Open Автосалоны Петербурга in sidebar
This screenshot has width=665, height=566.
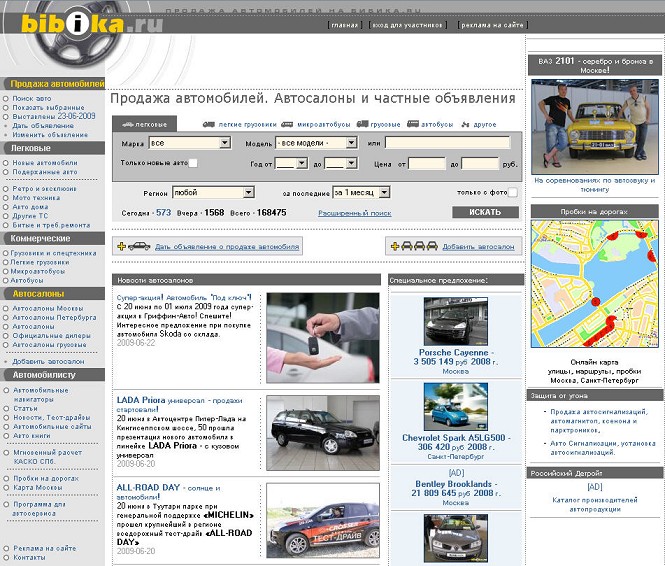tap(54, 318)
